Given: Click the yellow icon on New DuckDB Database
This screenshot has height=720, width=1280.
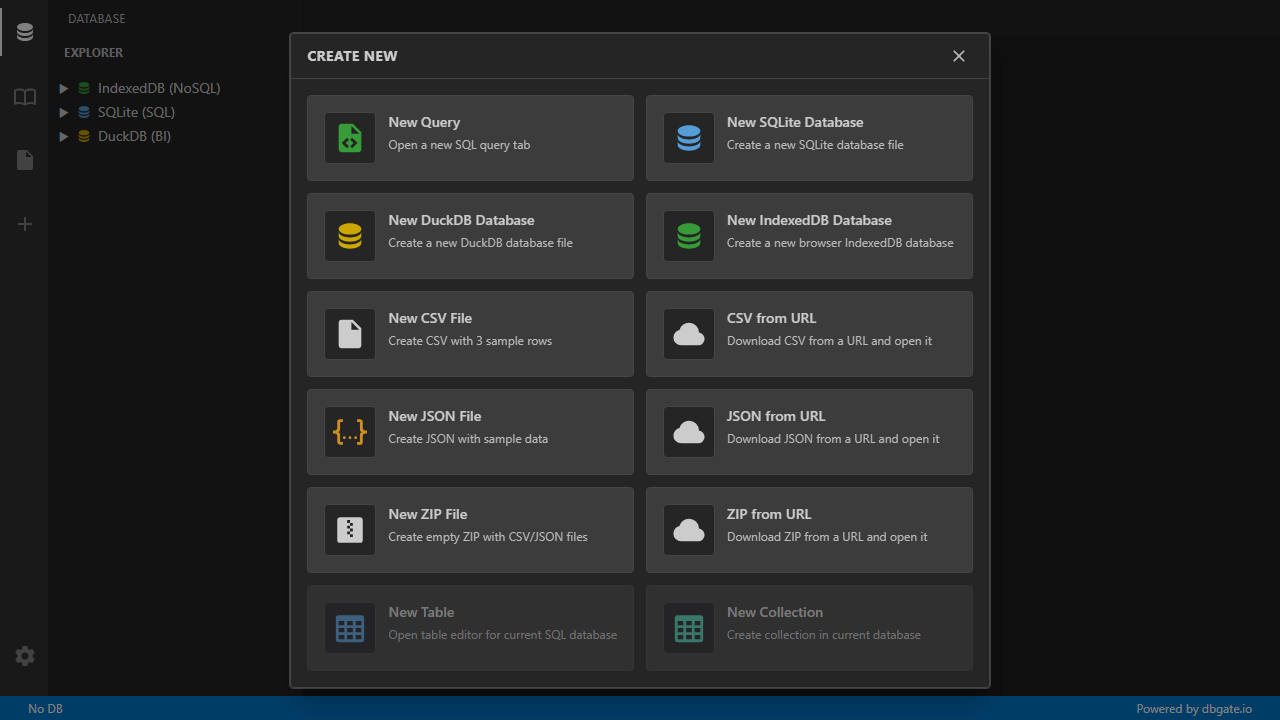Looking at the screenshot, I should [349, 236].
